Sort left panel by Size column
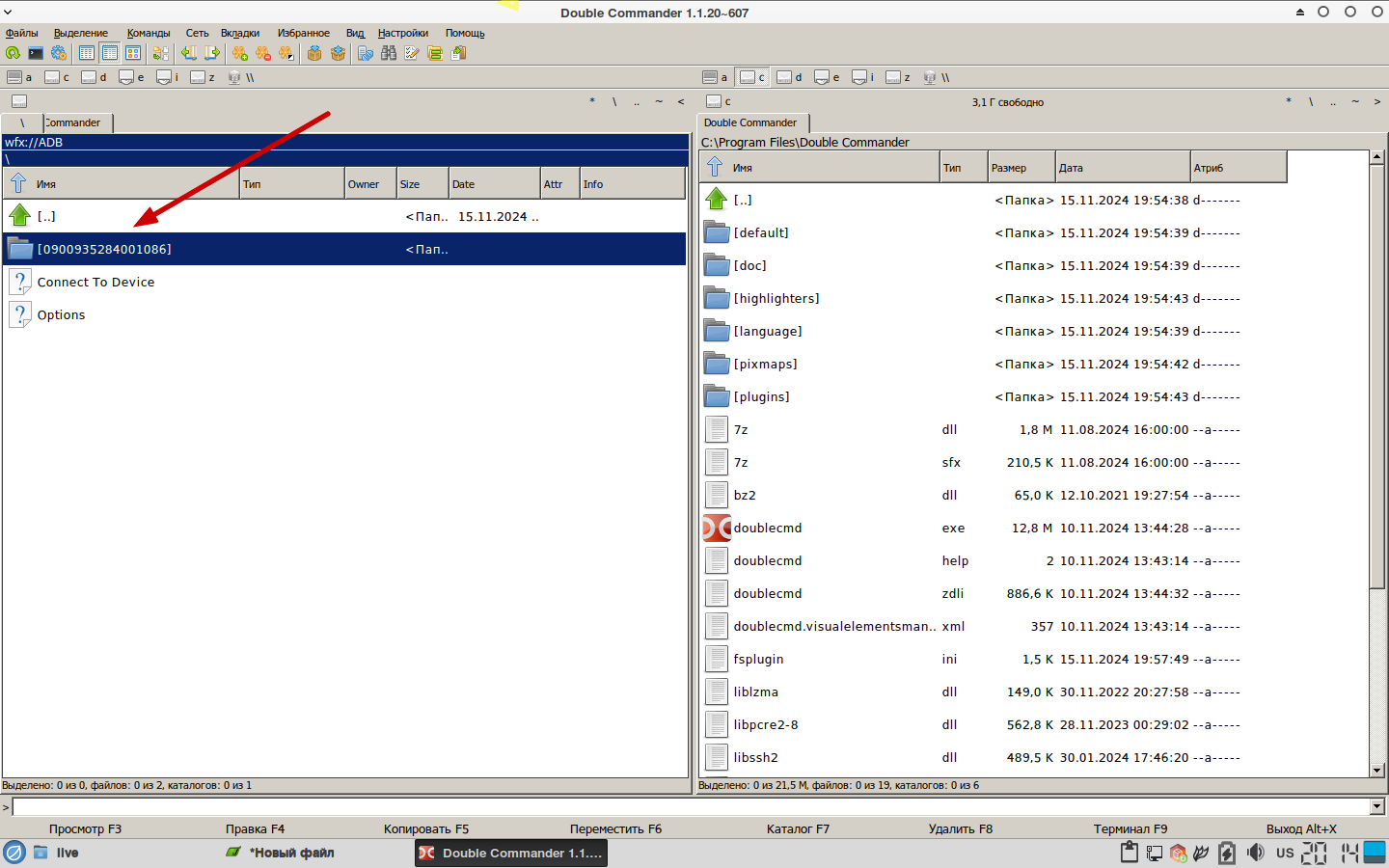This screenshot has width=1389, height=868. coord(422,183)
